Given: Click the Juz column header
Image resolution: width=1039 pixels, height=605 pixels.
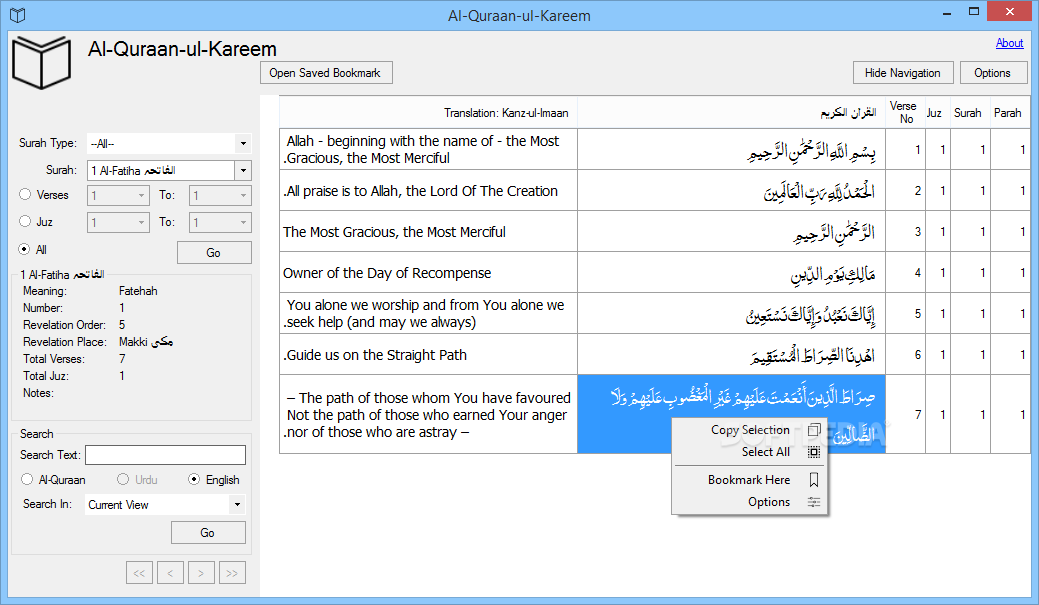Looking at the screenshot, I should coord(937,112).
